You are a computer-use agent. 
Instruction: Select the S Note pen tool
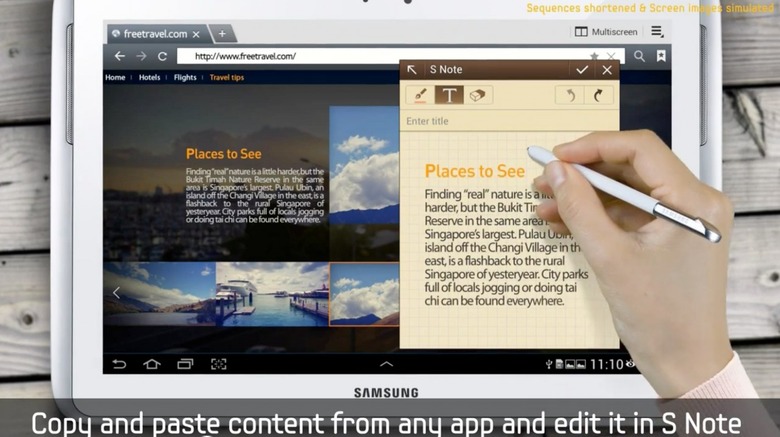click(x=420, y=95)
